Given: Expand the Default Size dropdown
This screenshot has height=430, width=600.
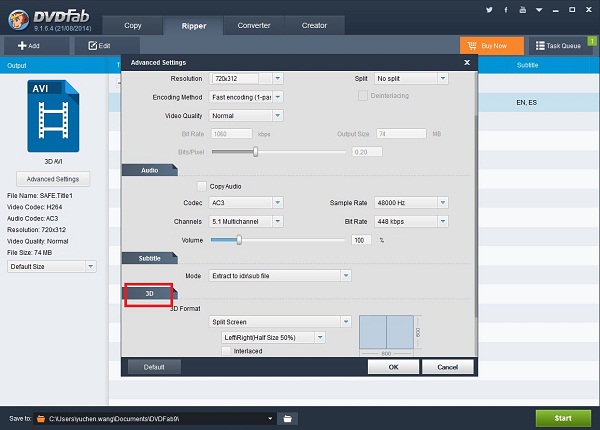Looking at the screenshot, I should [91, 266].
